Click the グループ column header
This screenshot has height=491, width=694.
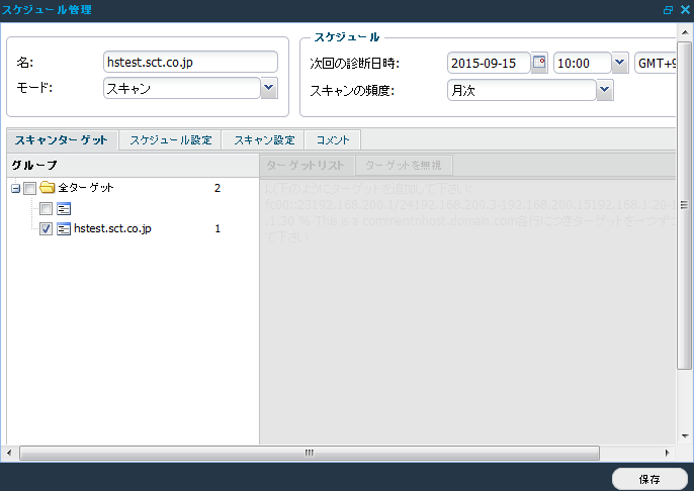(x=133, y=166)
